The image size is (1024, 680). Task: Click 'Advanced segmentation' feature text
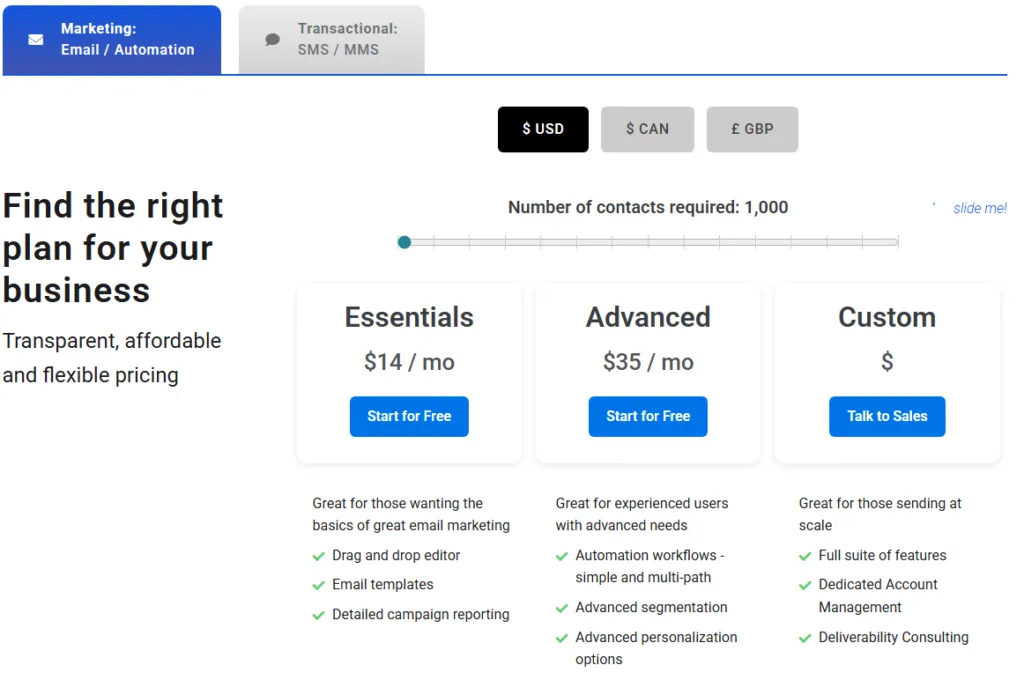(x=651, y=607)
